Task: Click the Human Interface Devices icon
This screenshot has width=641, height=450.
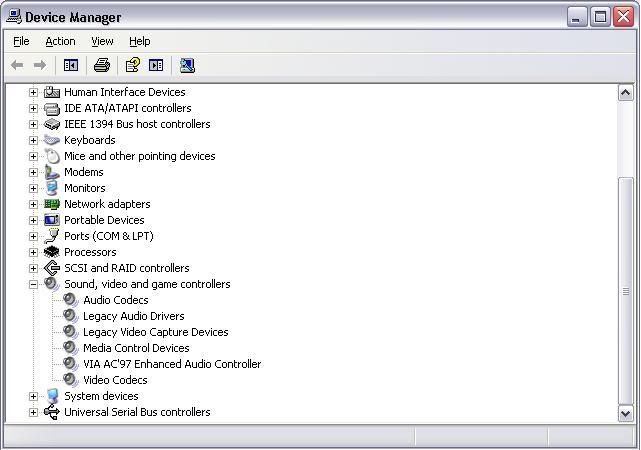Action: coord(52,92)
